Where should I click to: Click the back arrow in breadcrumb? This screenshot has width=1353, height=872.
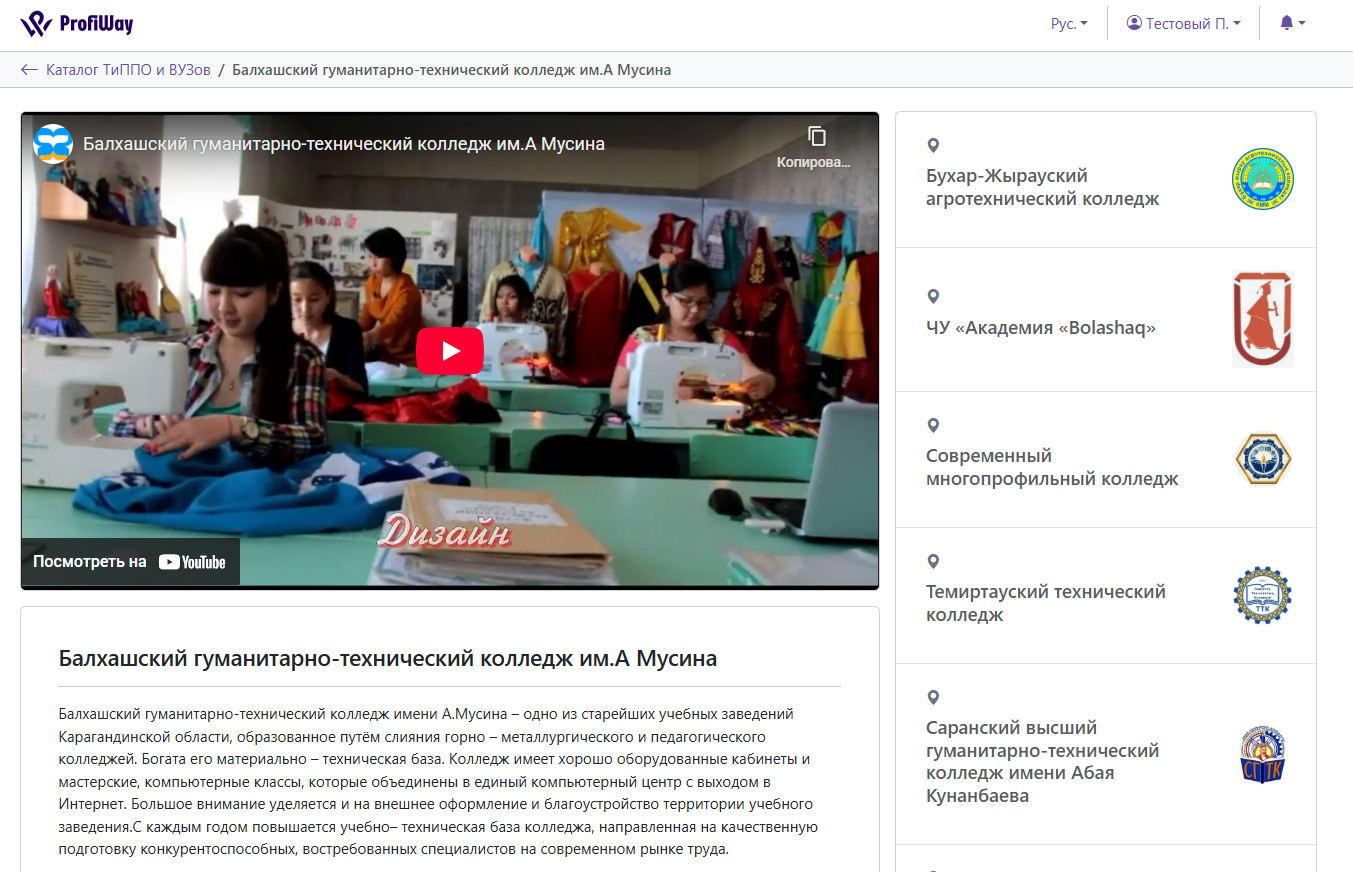pyautogui.click(x=29, y=70)
